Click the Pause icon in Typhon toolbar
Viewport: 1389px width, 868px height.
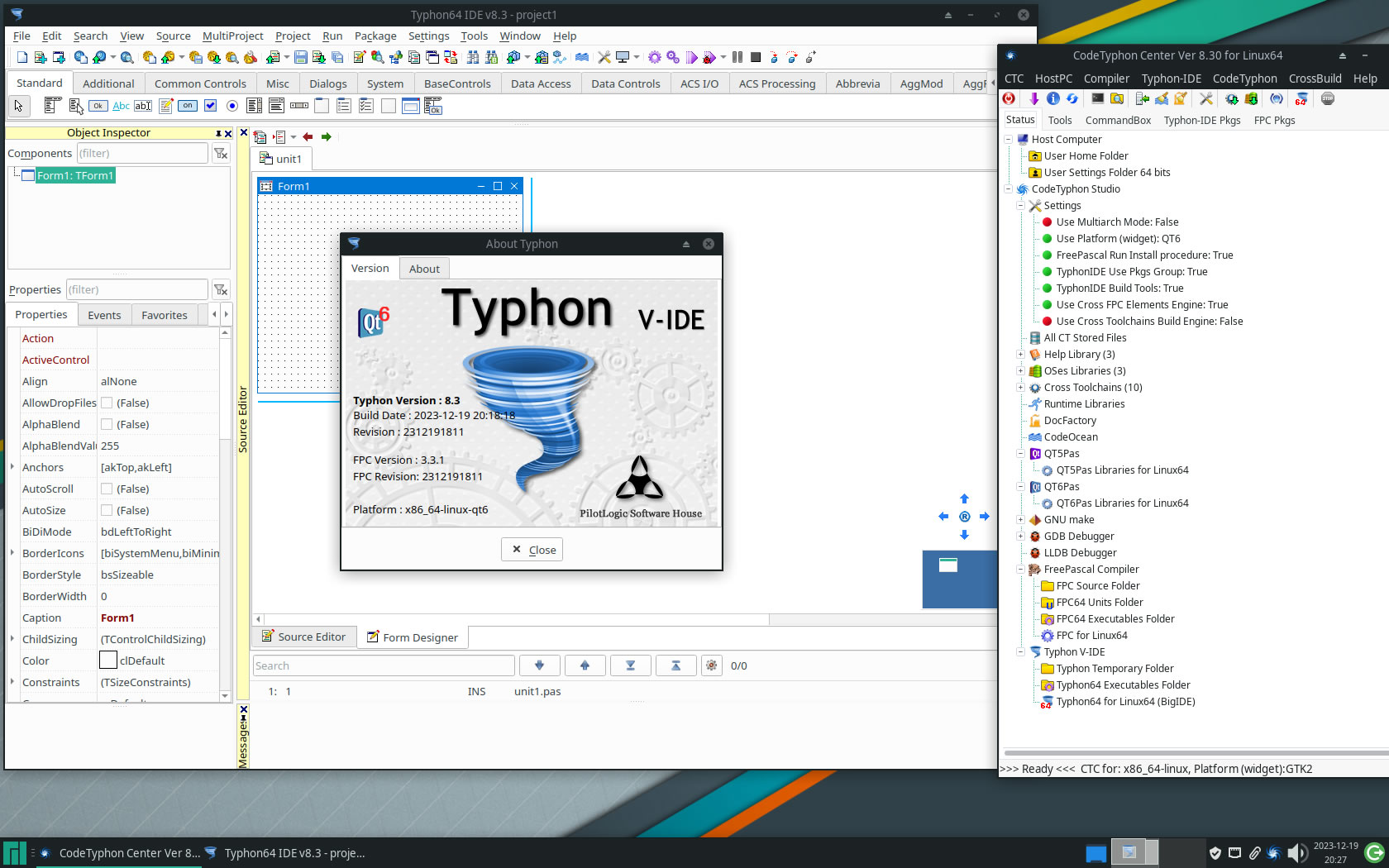point(737,57)
